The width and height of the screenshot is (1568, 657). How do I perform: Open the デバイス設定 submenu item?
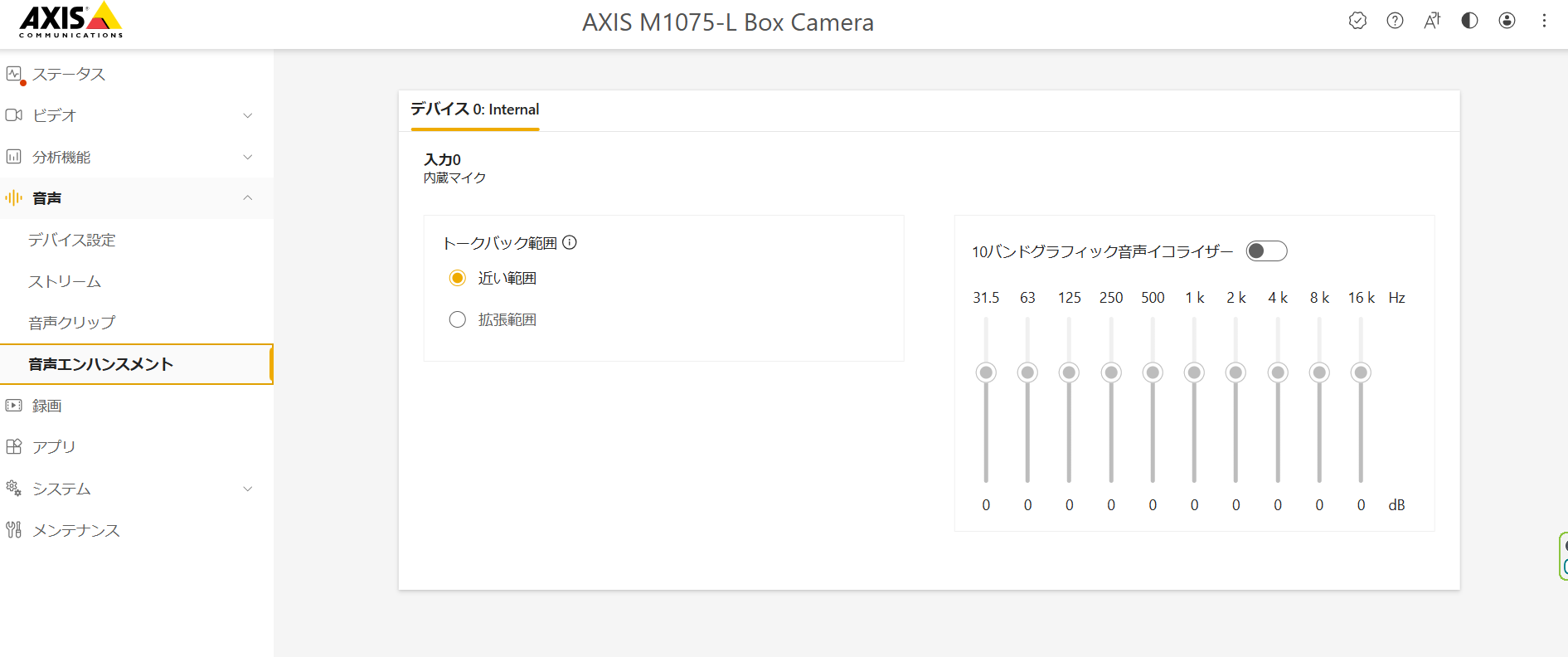[137, 240]
